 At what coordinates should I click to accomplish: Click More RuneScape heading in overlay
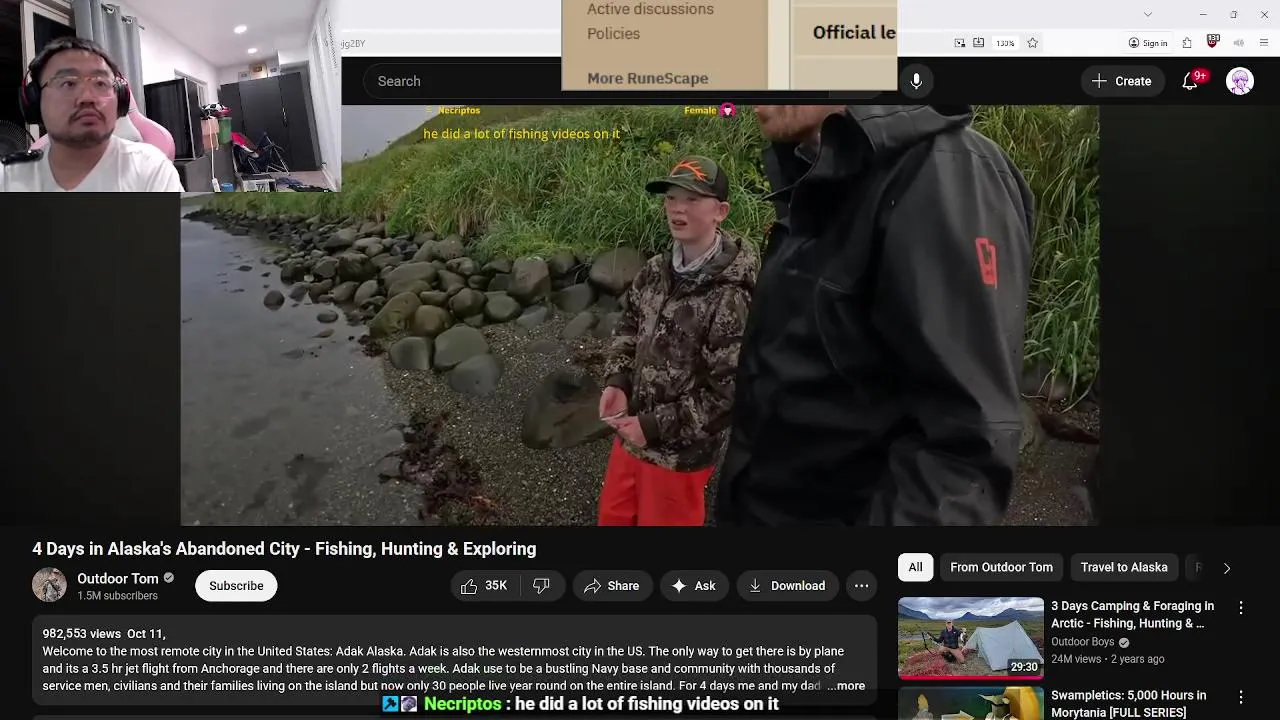(647, 78)
